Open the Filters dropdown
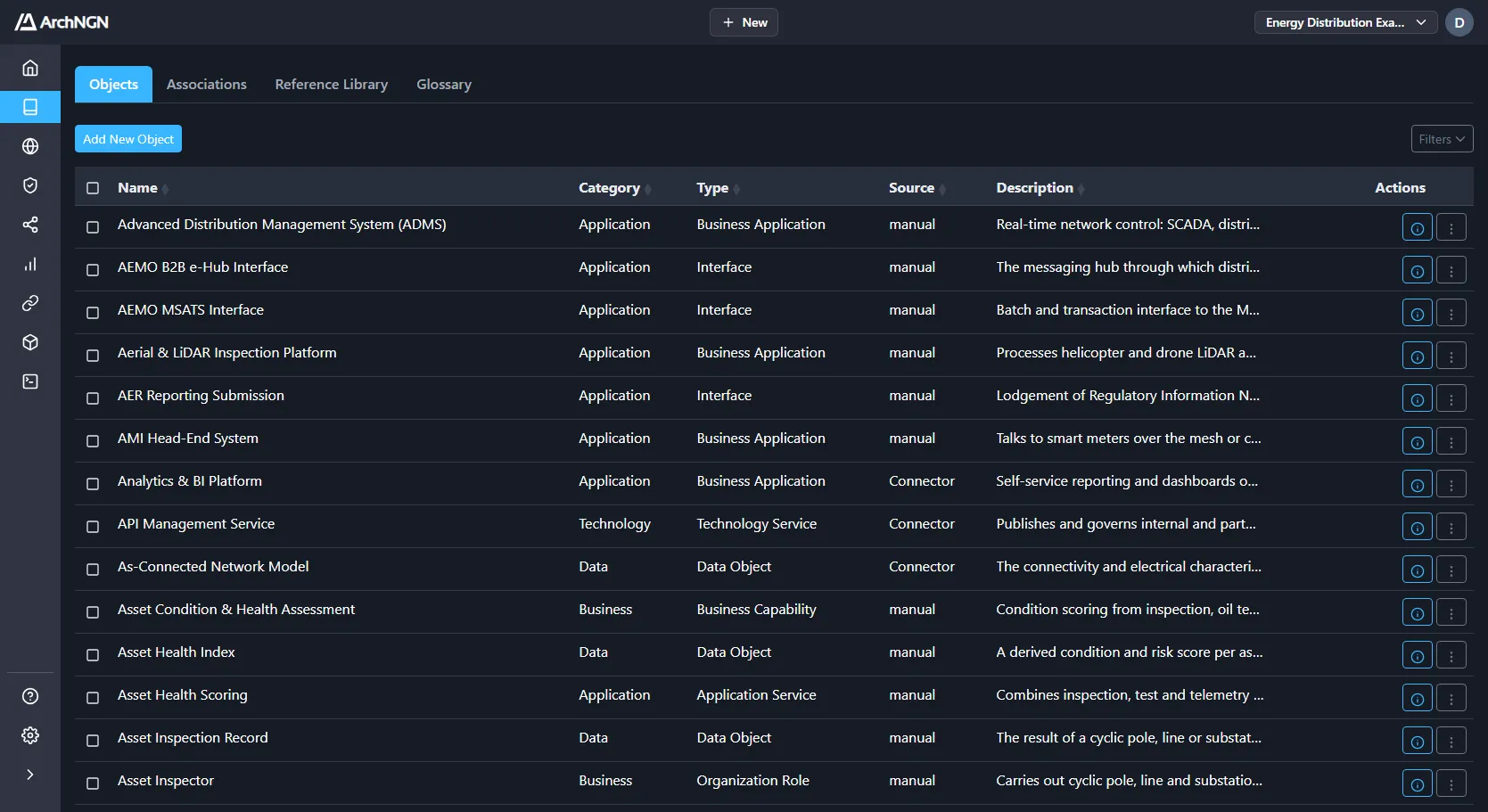 pos(1442,139)
